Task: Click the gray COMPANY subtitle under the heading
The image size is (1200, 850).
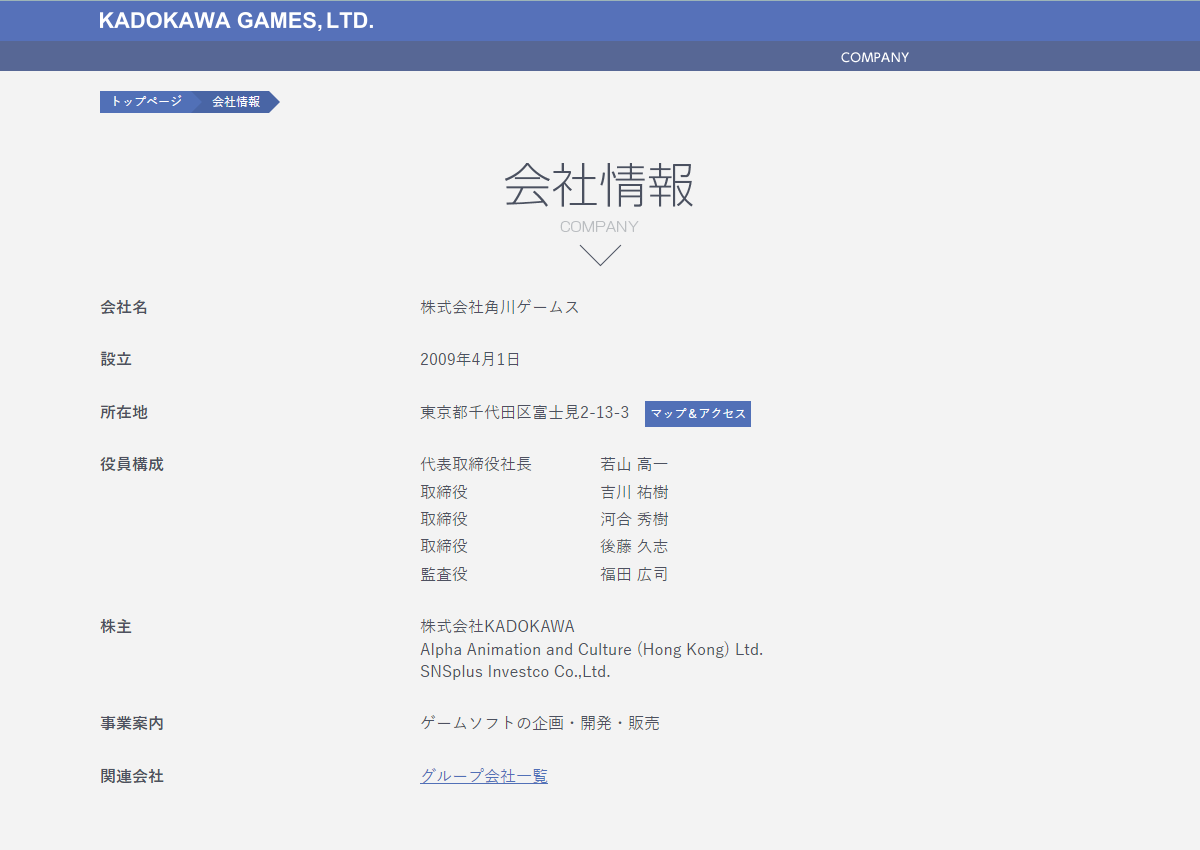Action: [599, 227]
